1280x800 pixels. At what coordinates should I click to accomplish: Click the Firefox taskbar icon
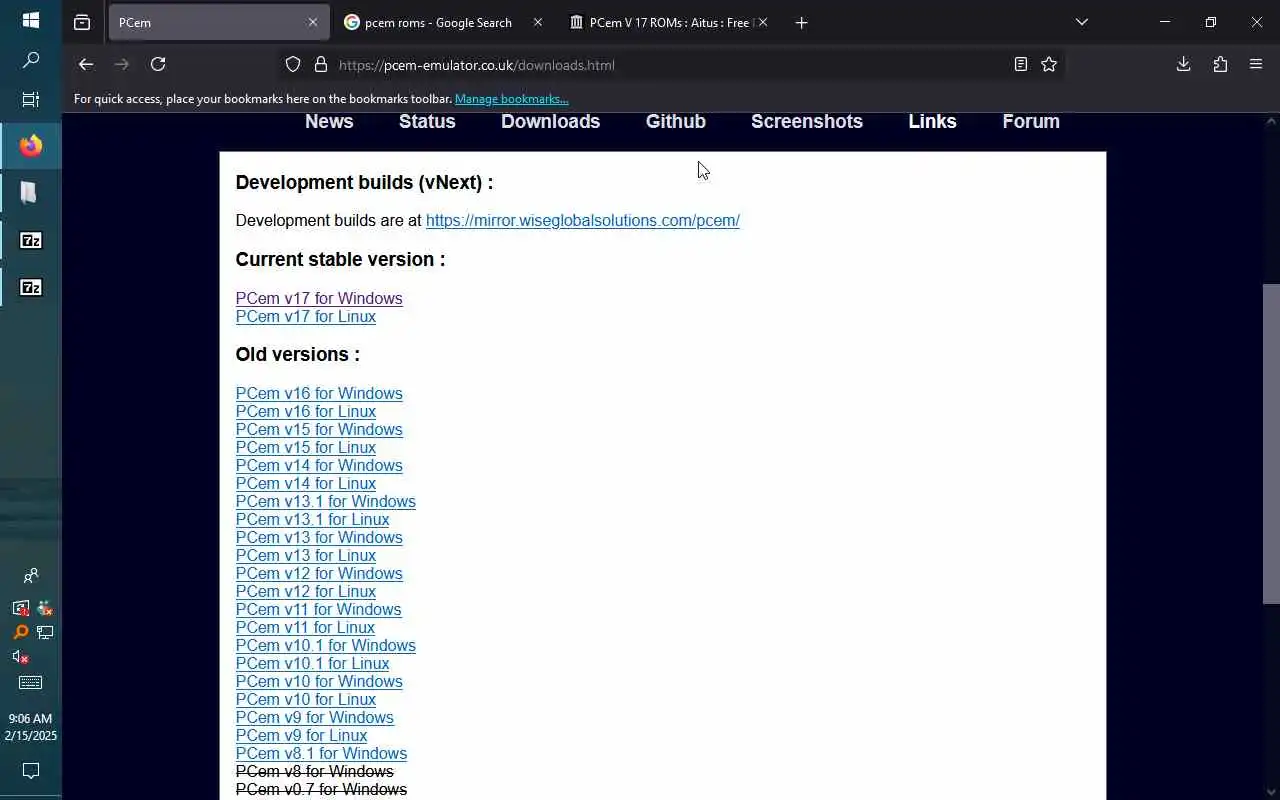[31, 146]
